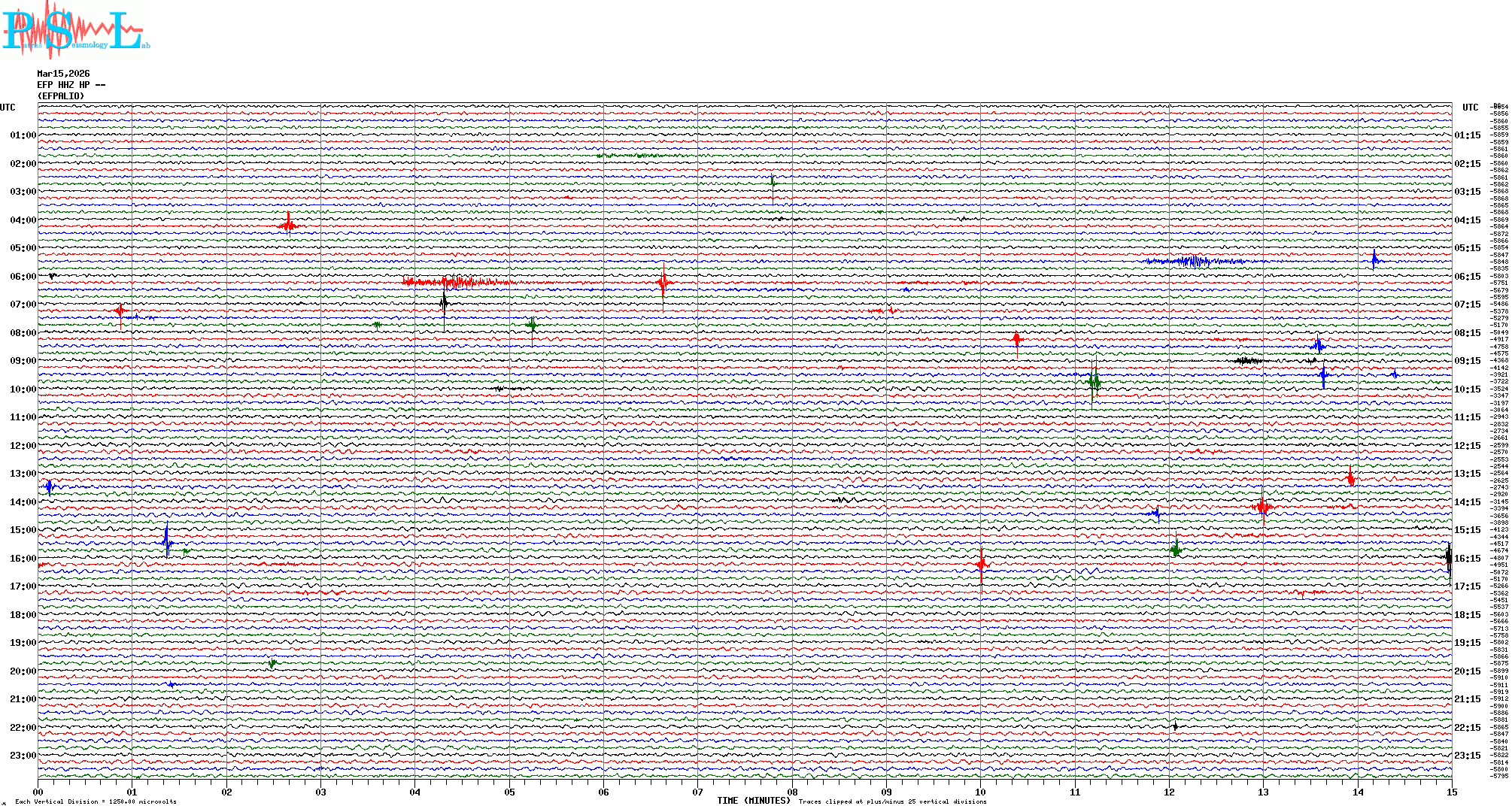Click the 16:15 time label on right
1512x812 pixels.
(x=1467, y=559)
